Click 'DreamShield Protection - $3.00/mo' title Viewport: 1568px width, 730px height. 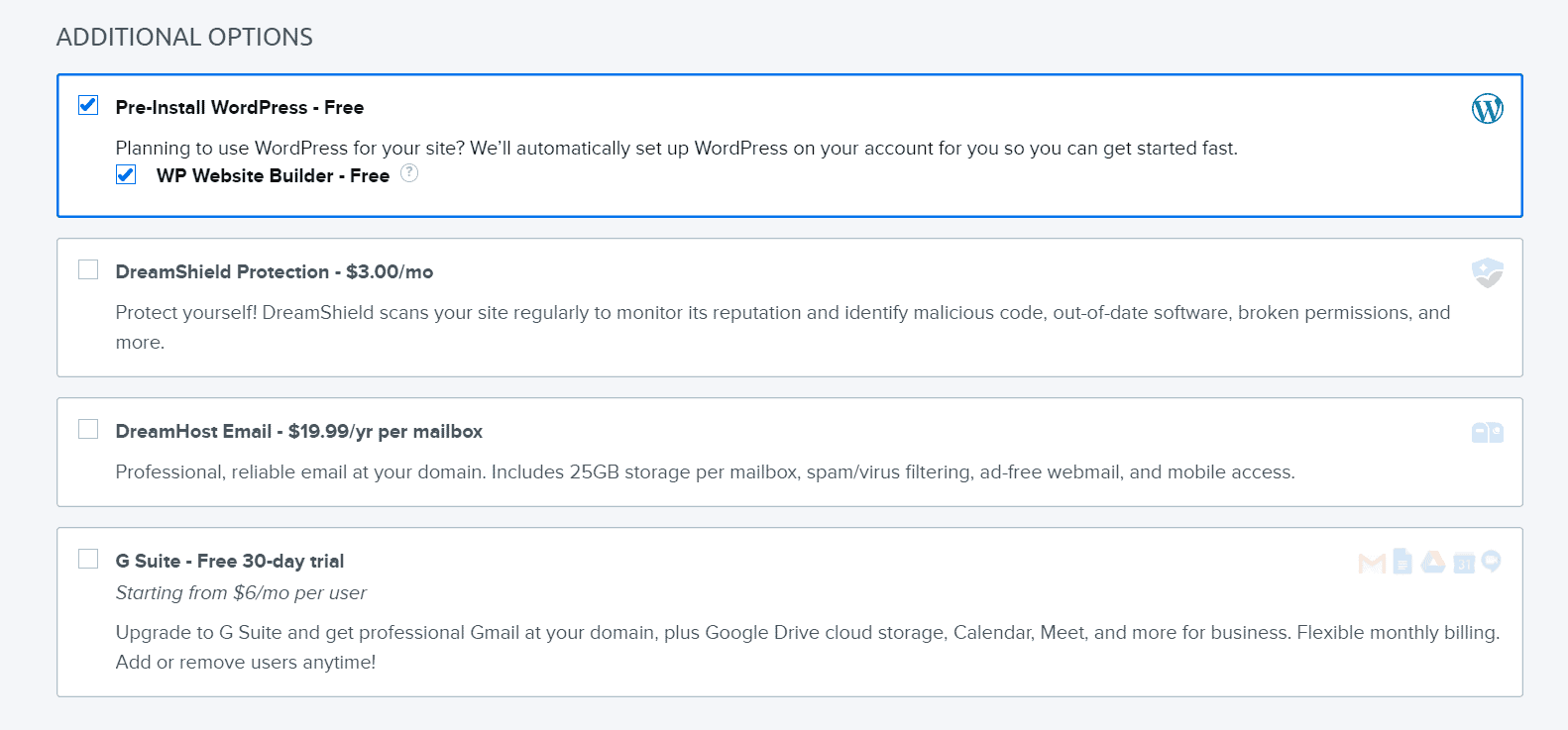tap(275, 271)
